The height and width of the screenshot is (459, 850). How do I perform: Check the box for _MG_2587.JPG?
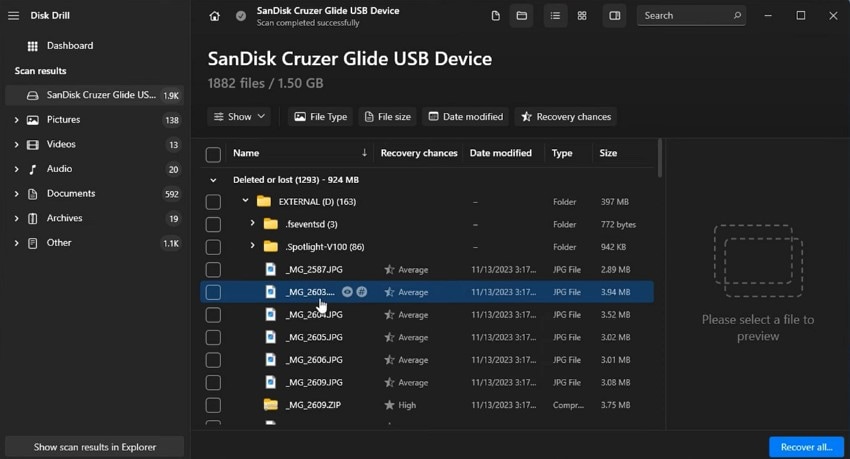click(x=213, y=270)
